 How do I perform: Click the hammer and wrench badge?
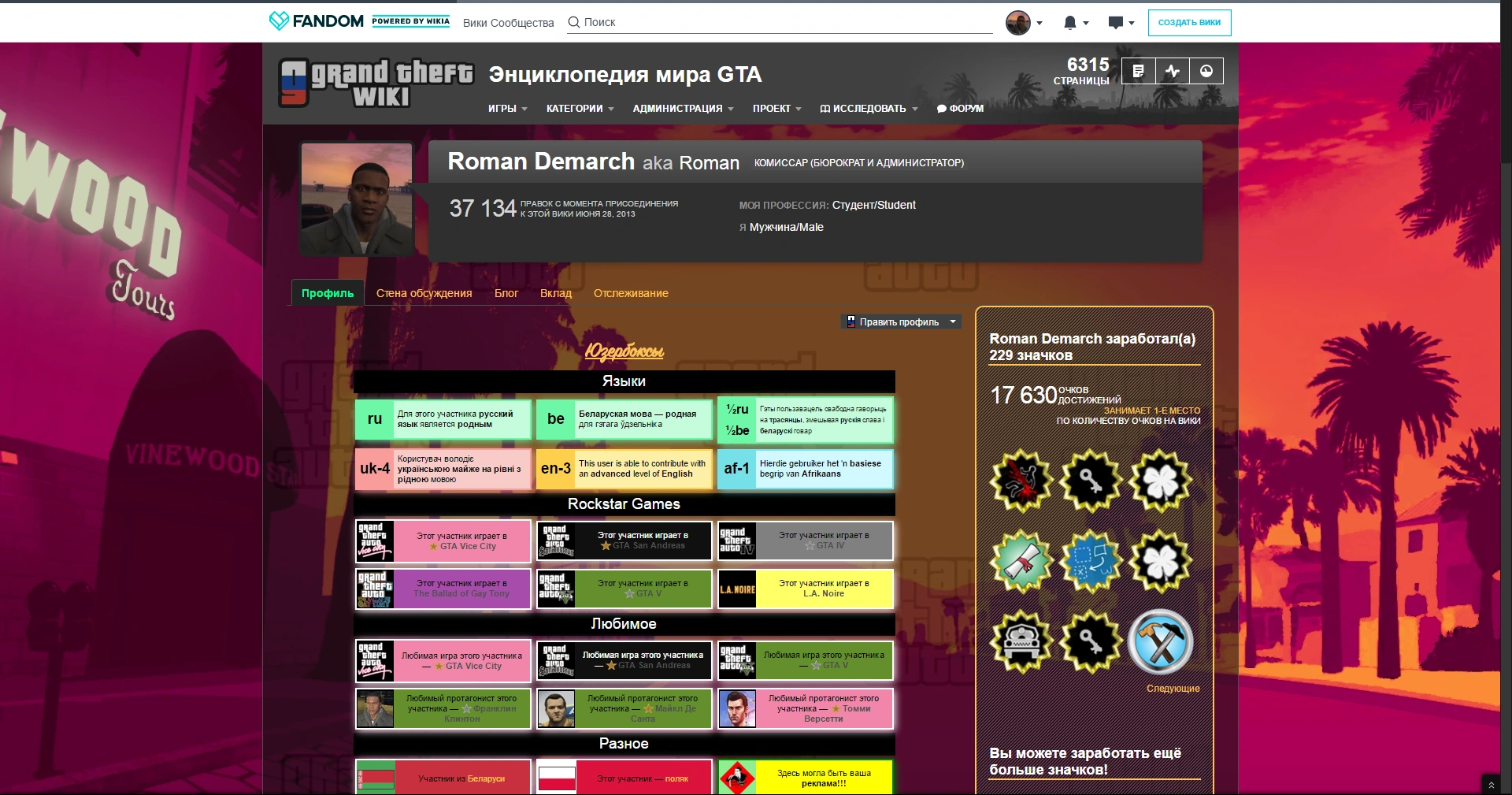(1161, 642)
